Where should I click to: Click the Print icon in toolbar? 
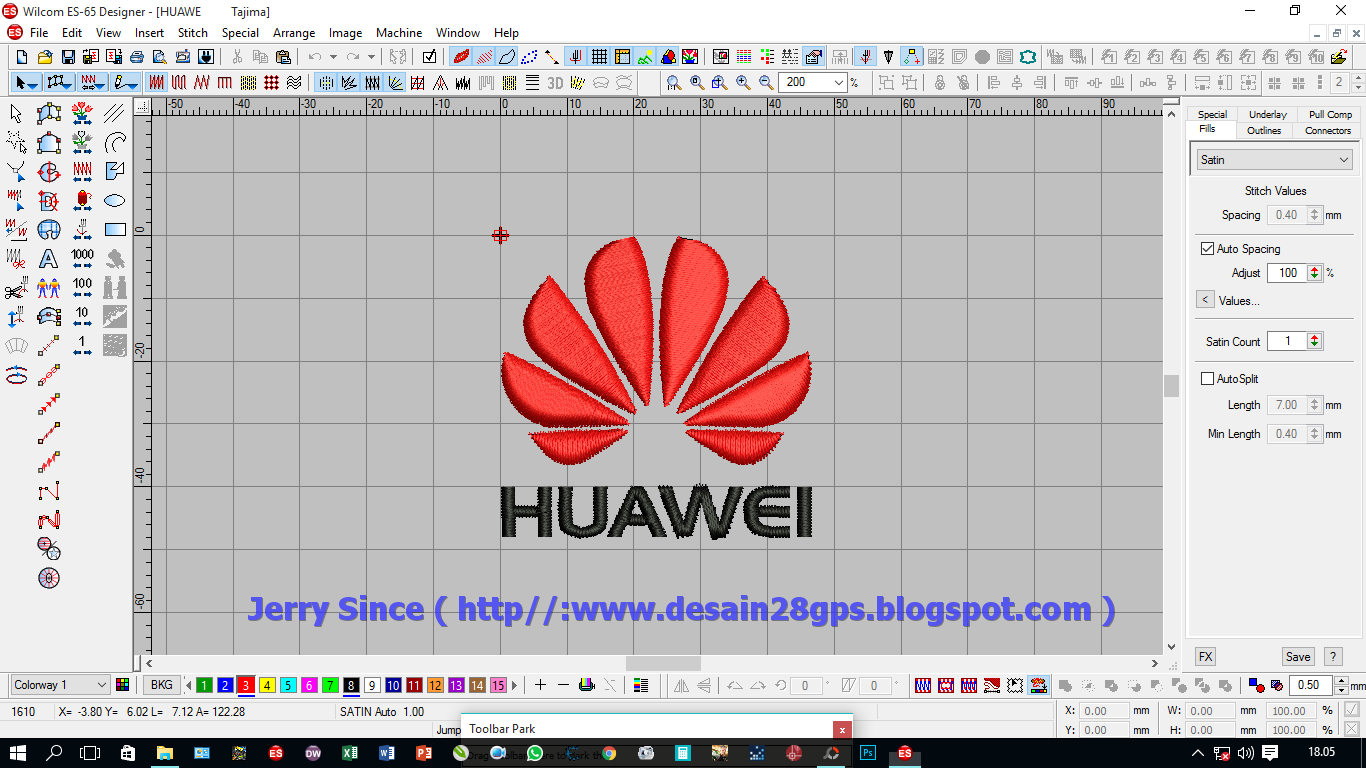[x=137, y=57]
